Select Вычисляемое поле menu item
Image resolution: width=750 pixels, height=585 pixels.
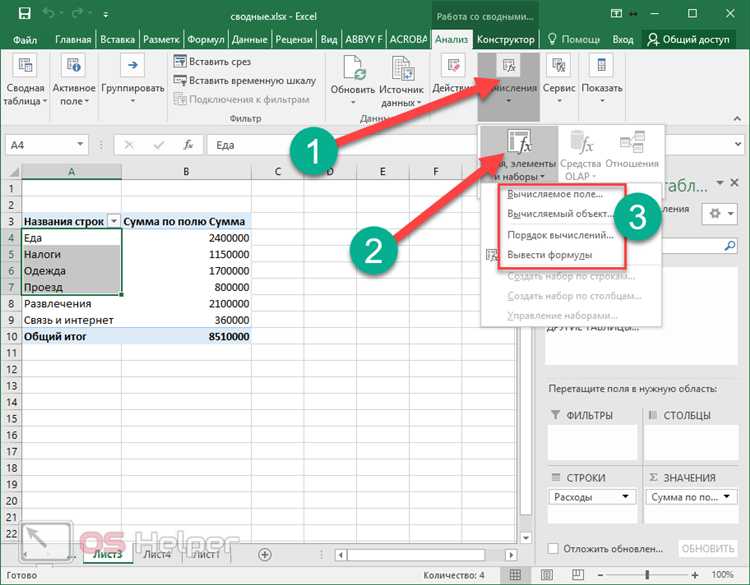click(x=553, y=194)
